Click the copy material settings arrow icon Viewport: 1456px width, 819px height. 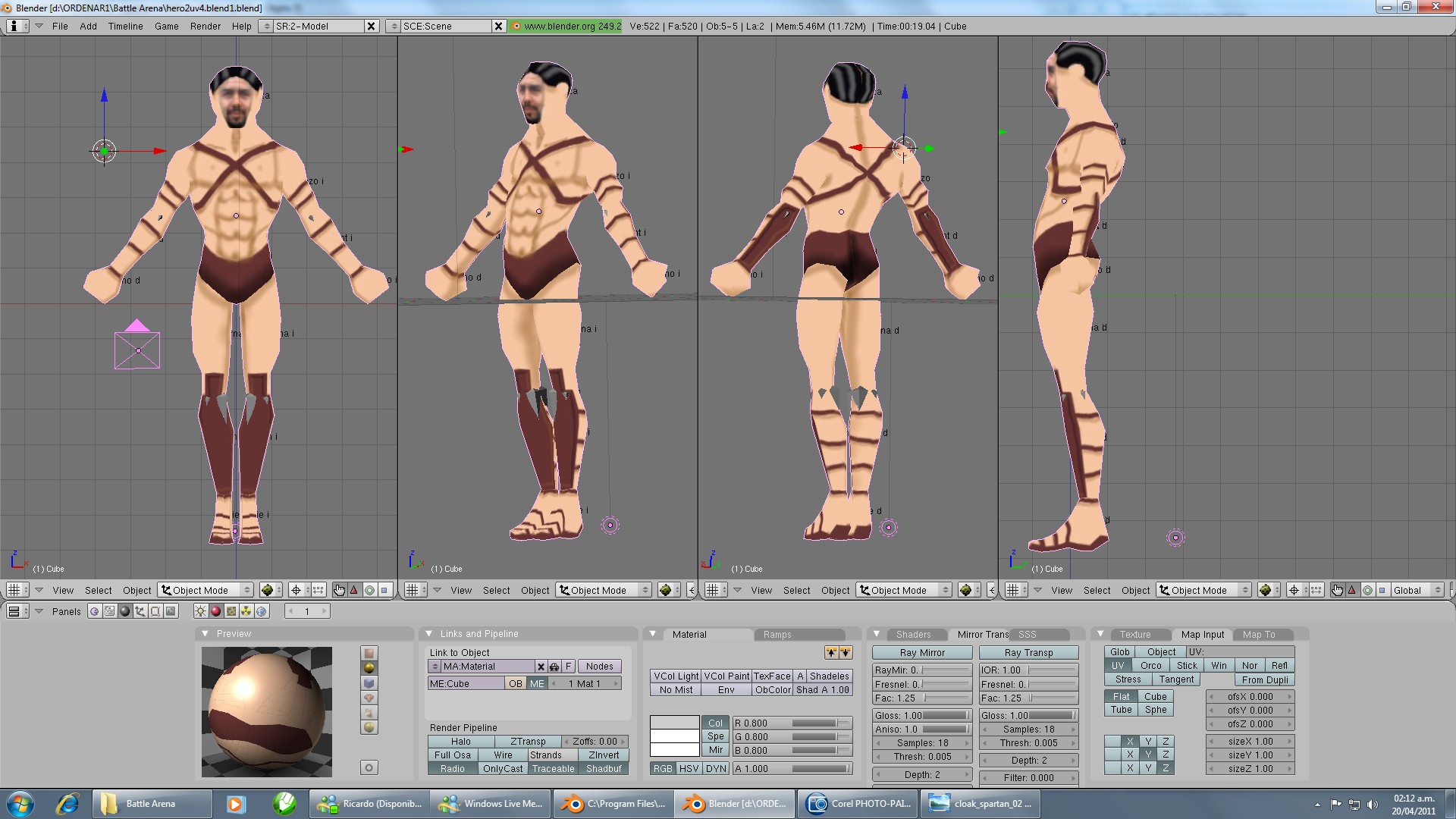(x=832, y=653)
